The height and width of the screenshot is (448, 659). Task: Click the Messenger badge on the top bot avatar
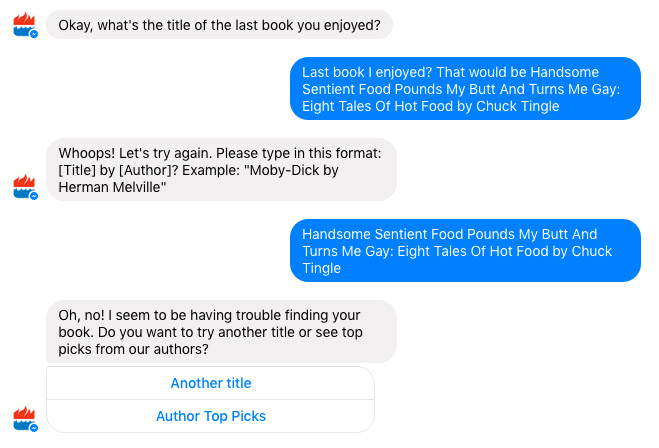click(x=34, y=34)
